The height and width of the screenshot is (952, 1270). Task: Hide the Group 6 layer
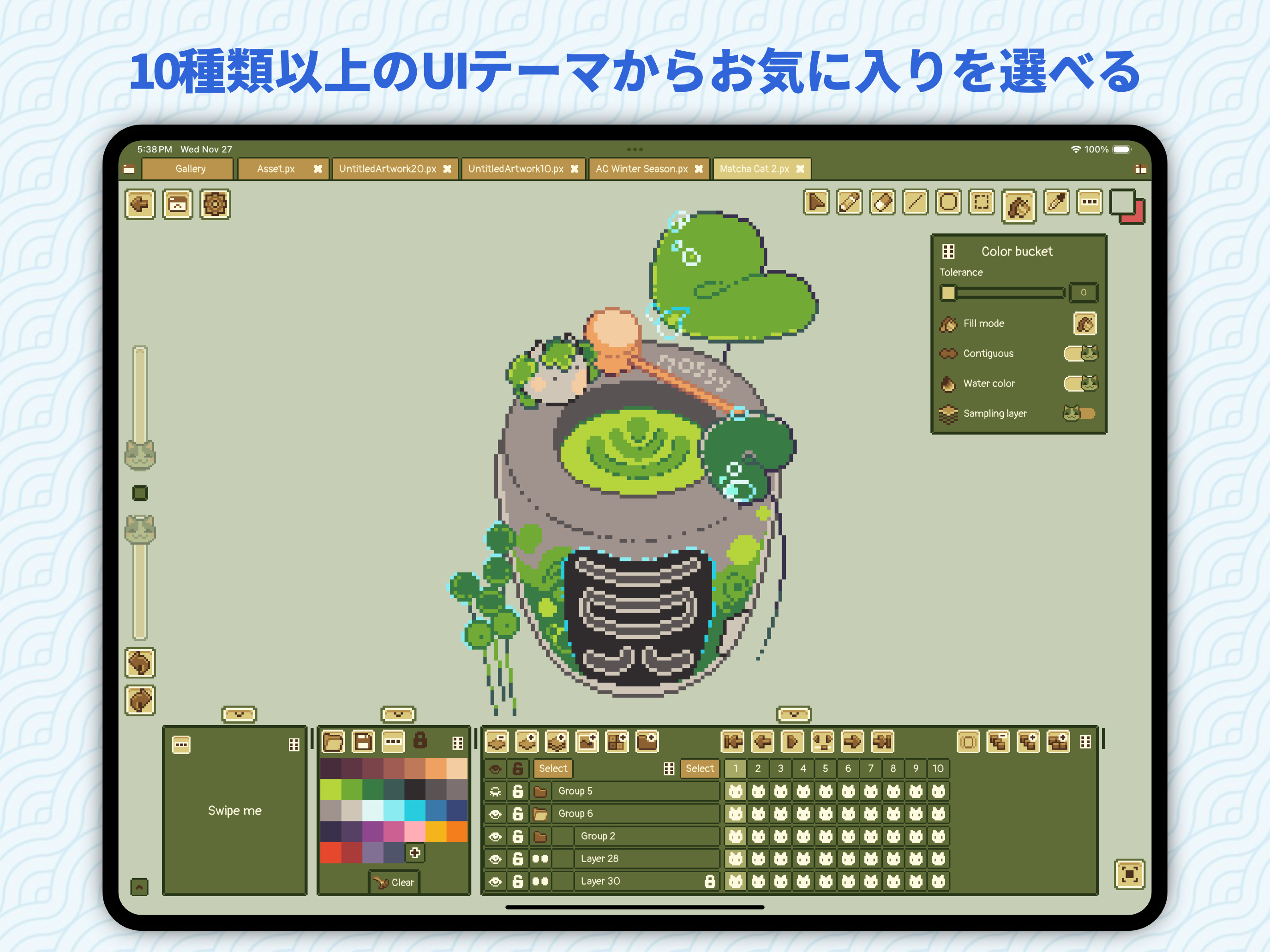pyautogui.click(x=495, y=814)
